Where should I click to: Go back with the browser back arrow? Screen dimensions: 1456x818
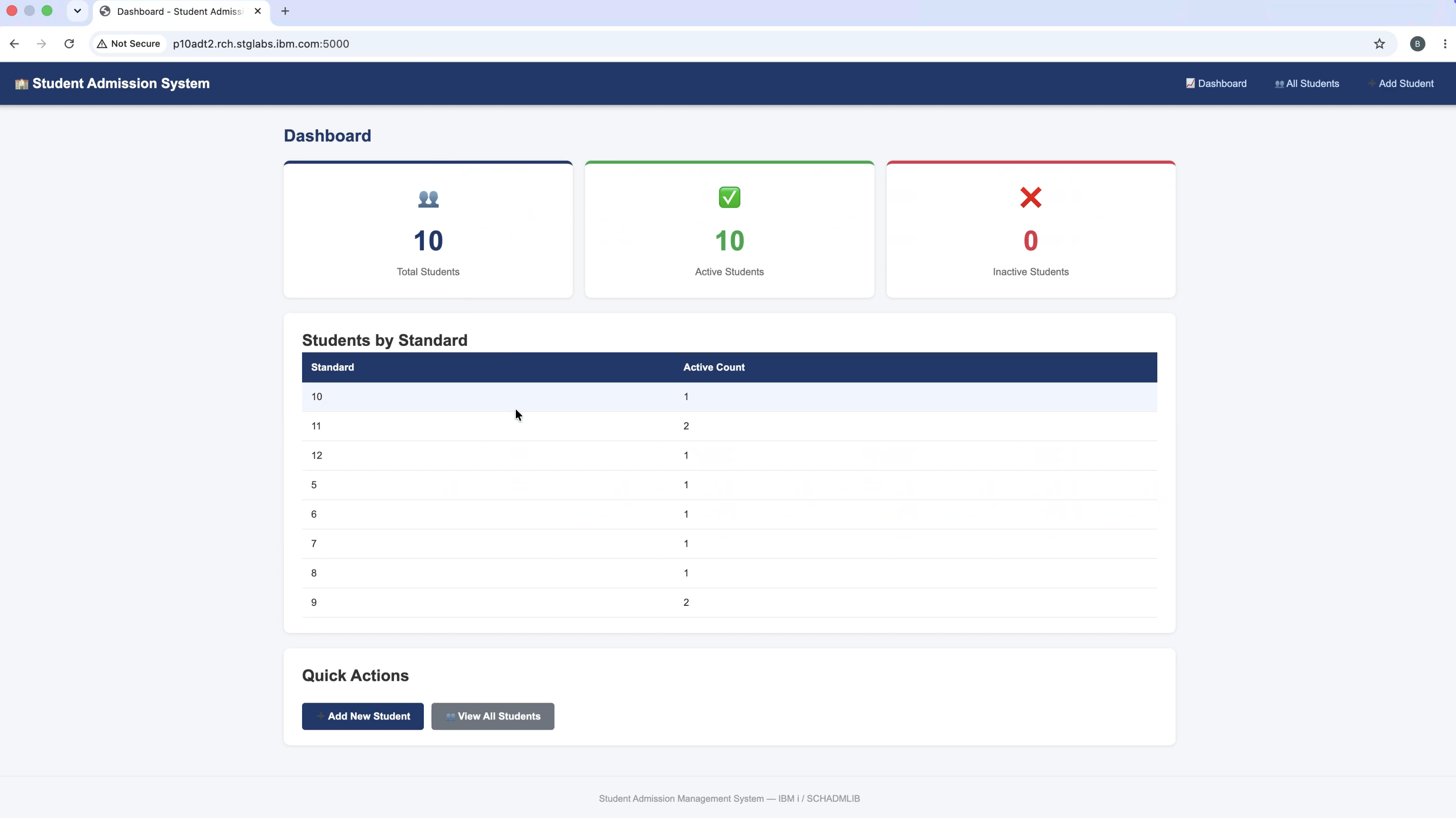[15, 44]
